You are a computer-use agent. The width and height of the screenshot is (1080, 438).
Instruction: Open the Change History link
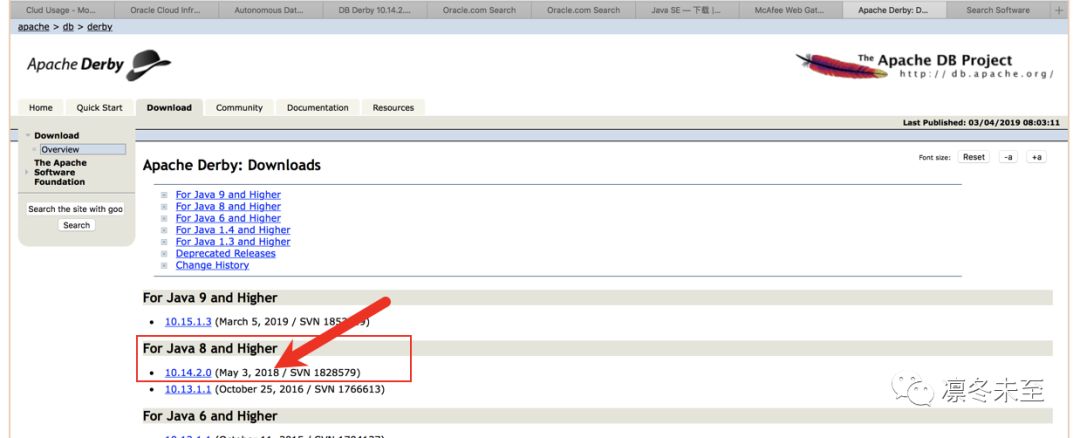click(212, 265)
